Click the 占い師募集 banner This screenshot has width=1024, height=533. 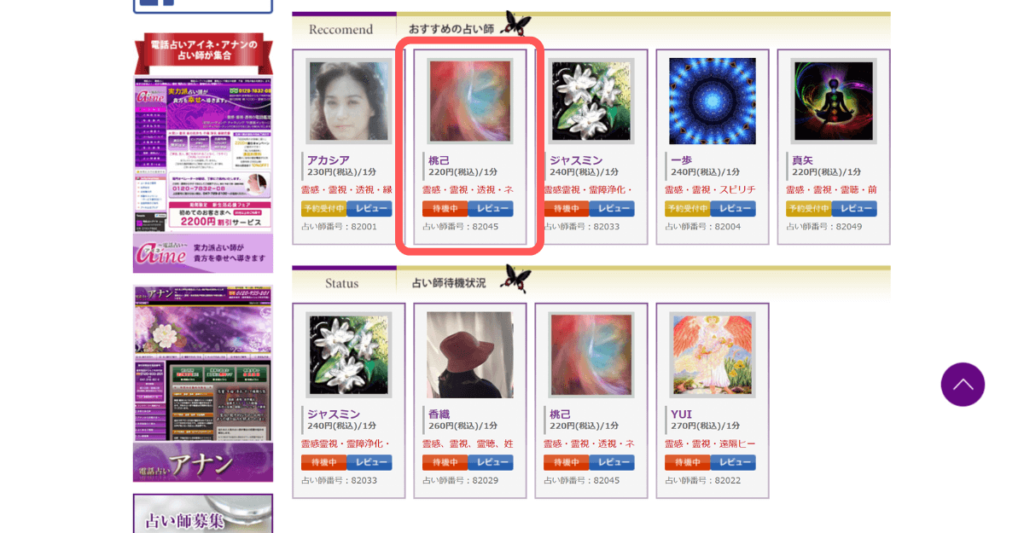203,514
